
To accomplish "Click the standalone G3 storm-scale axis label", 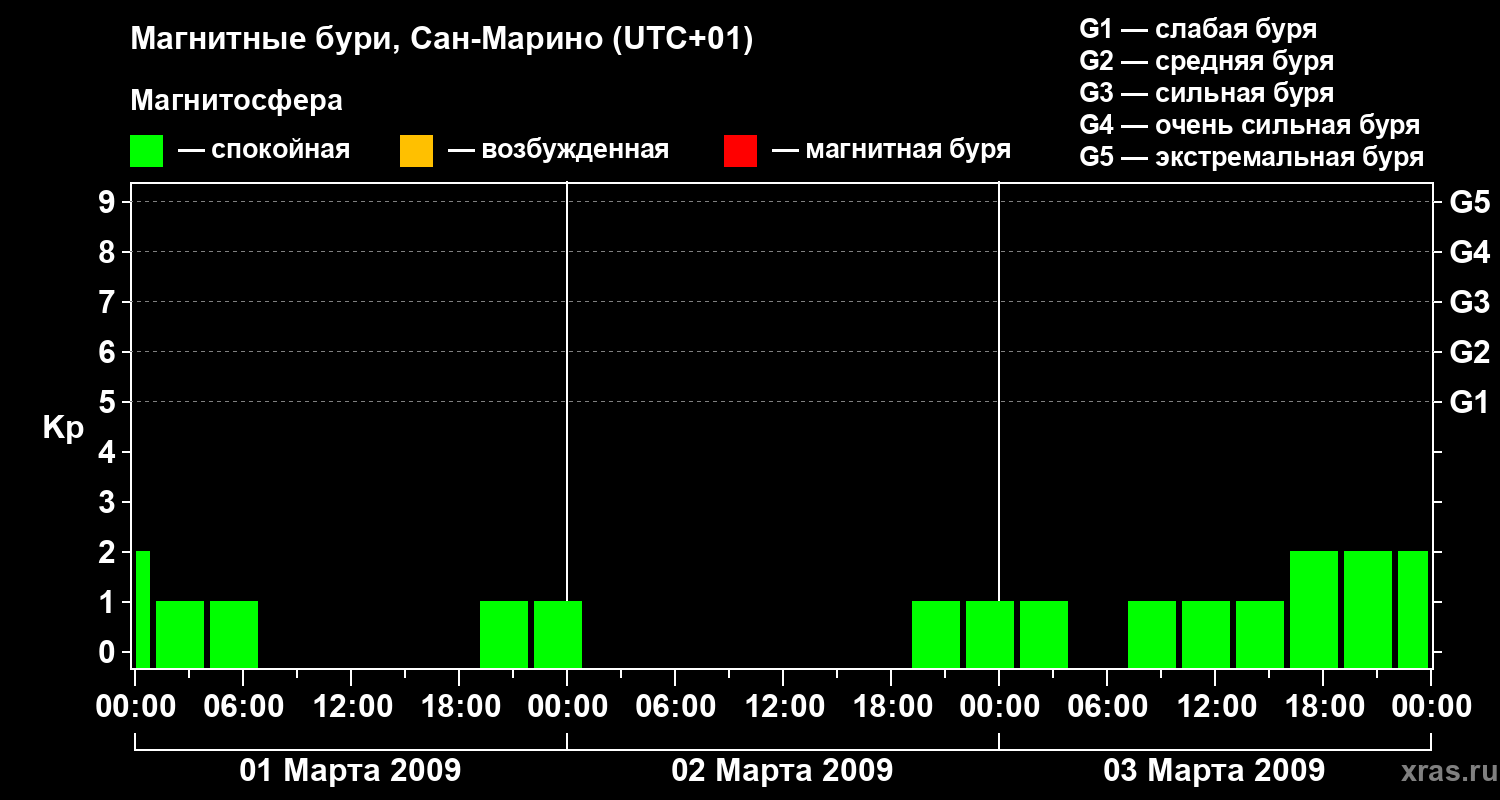I will point(1469,302).
